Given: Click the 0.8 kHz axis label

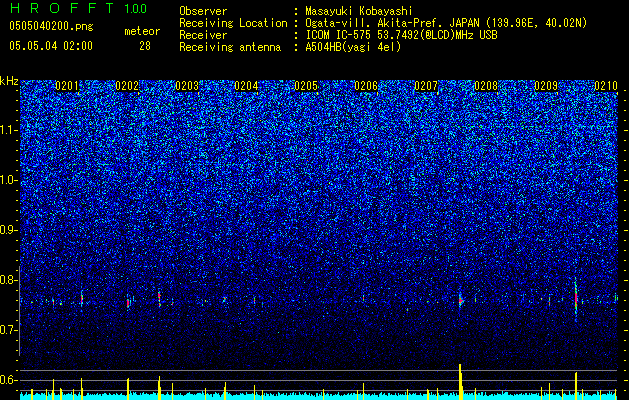Looking at the screenshot, I should point(9,280).
